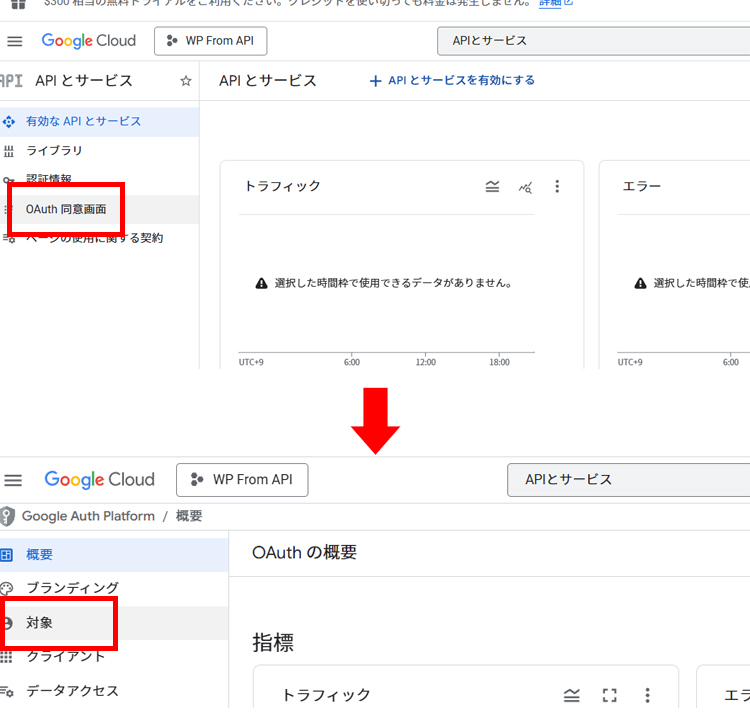The image size is (750, 724).
Task: Go to クライアント in the sidebar
Action: [65, 656]
